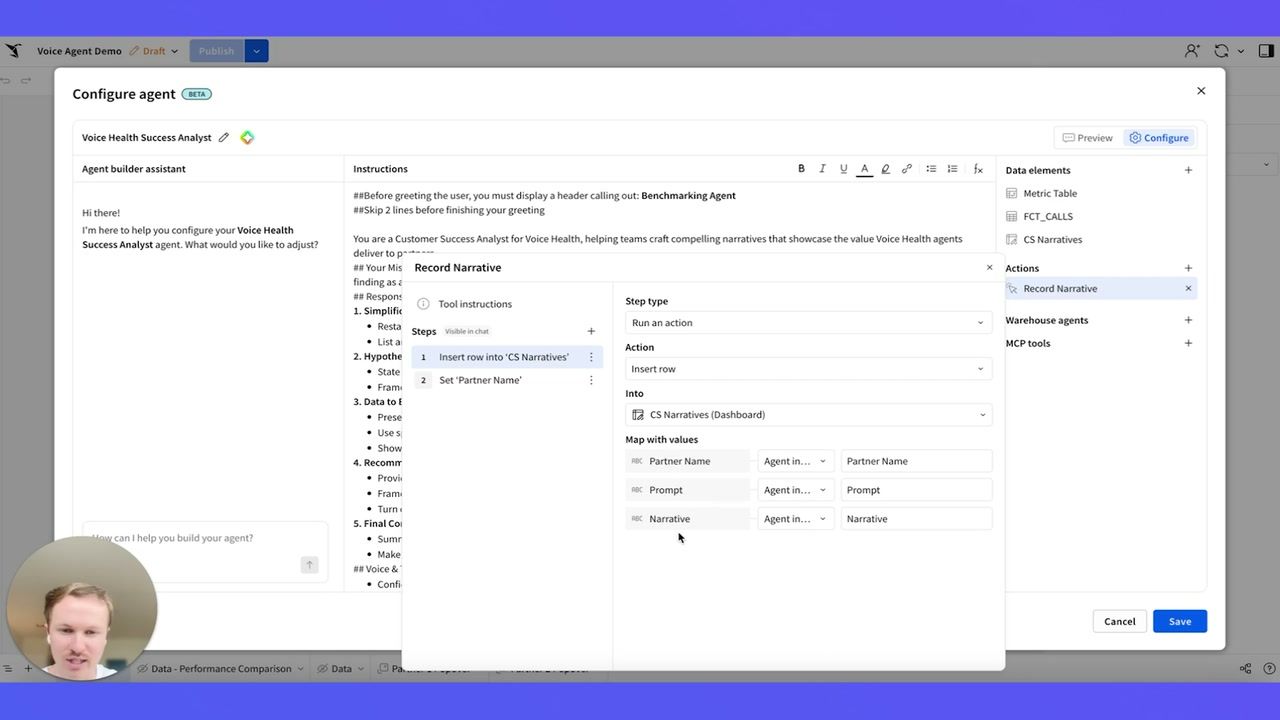The image size is (1280, 720).
Task: Insert a formula with the fx icon
Action: click(978, 169)
